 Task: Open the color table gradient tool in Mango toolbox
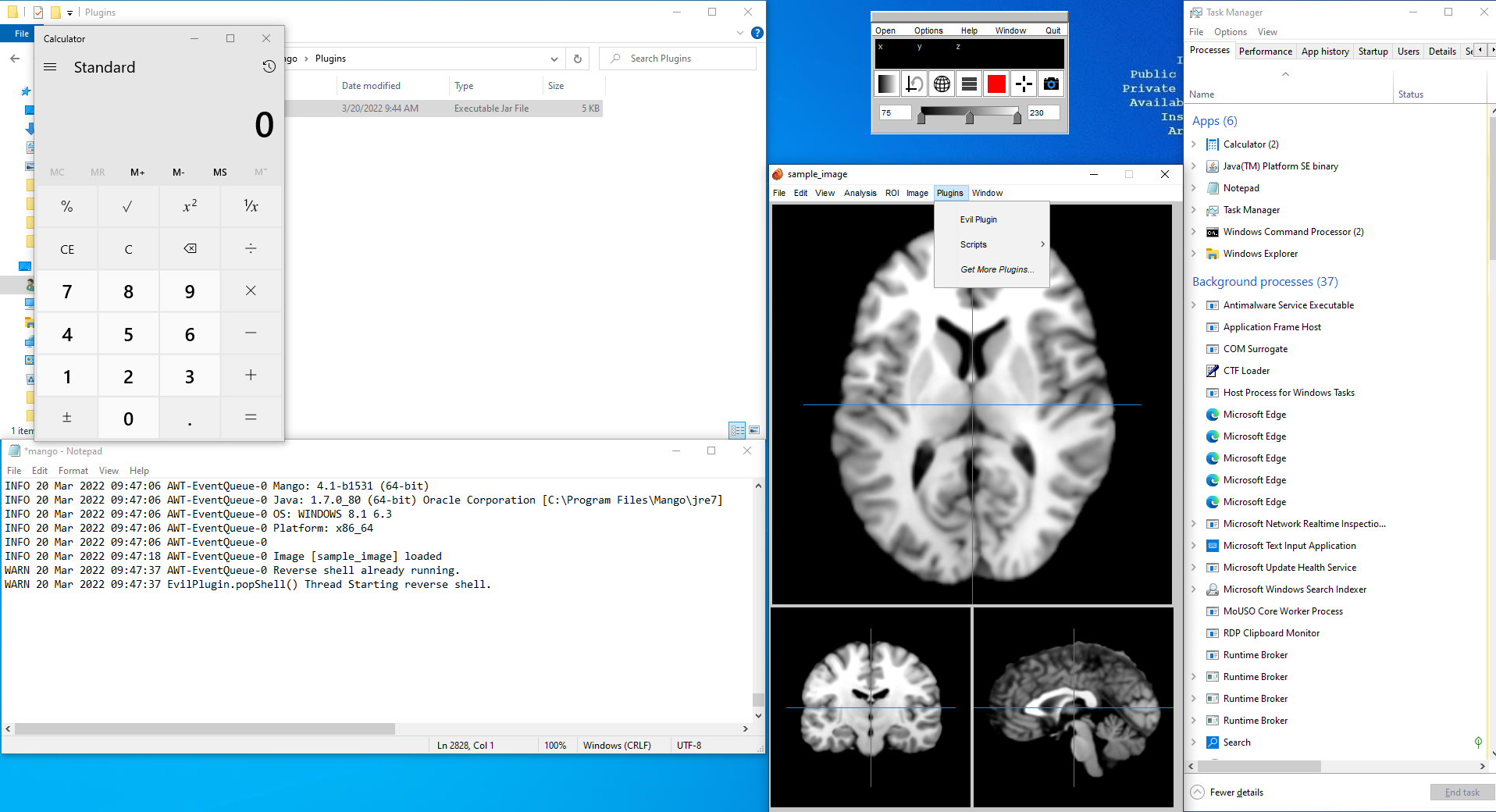coord(888,84)
